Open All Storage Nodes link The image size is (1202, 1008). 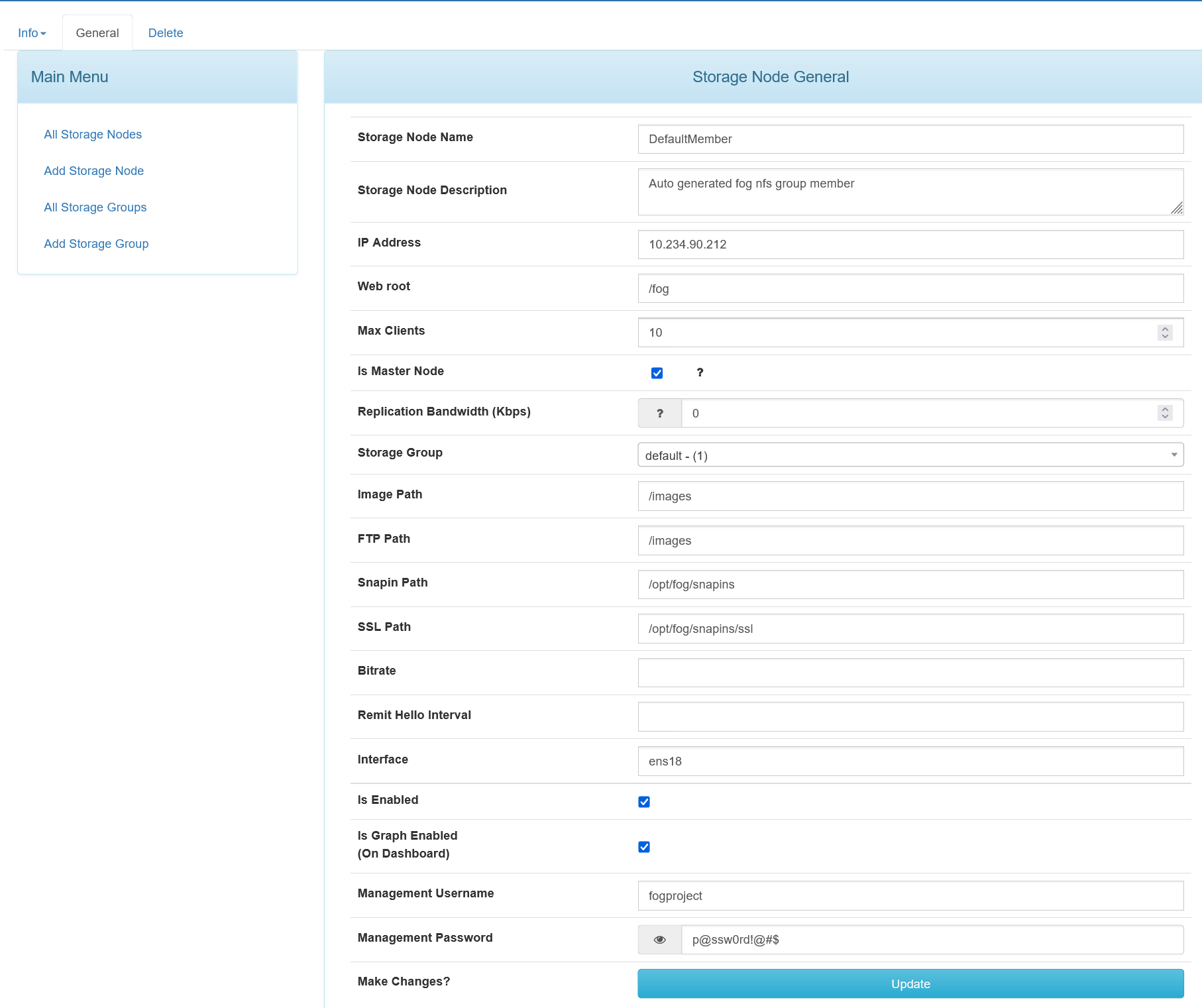pyautogui.click(x=93, y=135)
